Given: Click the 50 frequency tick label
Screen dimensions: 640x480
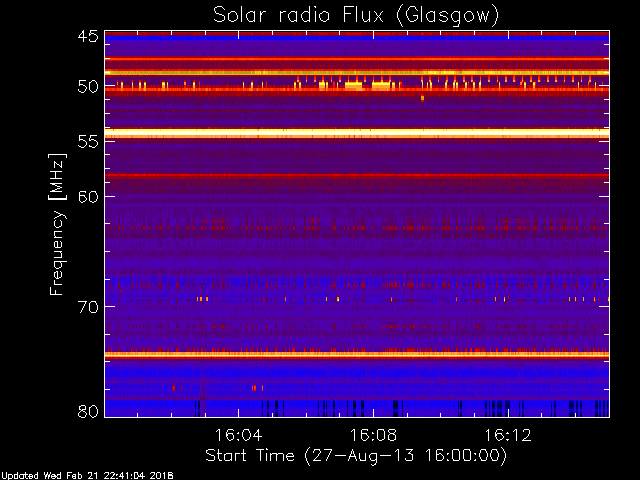Looking at the screenshot, I should tap(88, 86).
